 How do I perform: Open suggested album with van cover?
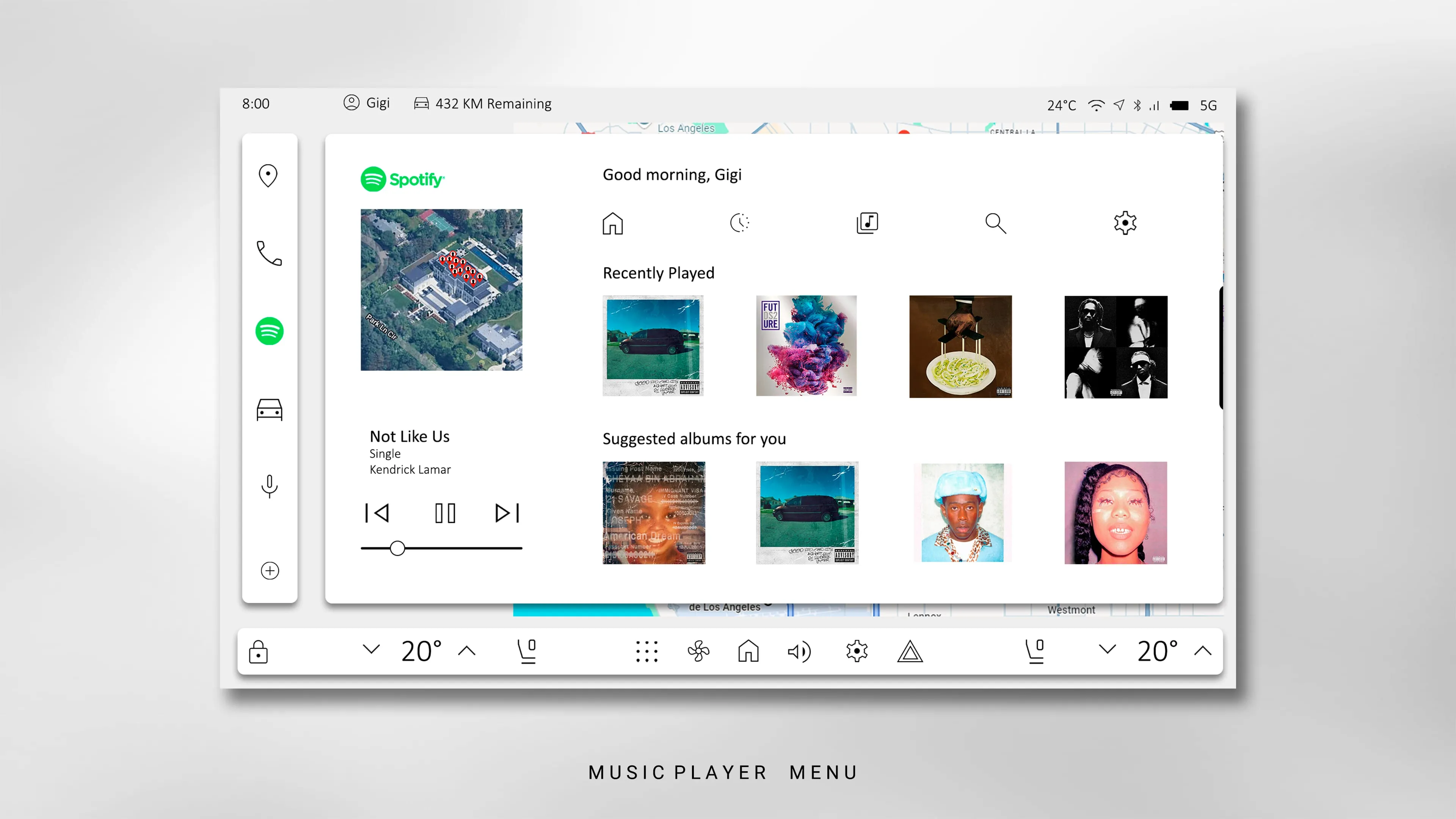coord(807,513)
